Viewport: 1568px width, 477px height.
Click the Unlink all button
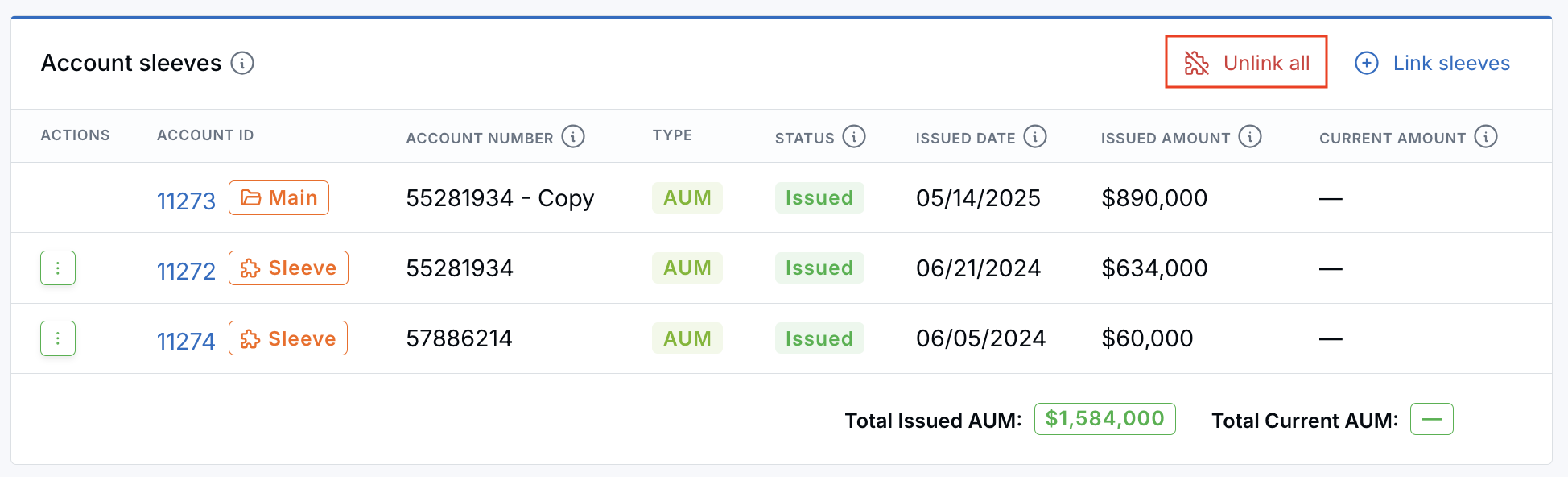pos(1246,62)
